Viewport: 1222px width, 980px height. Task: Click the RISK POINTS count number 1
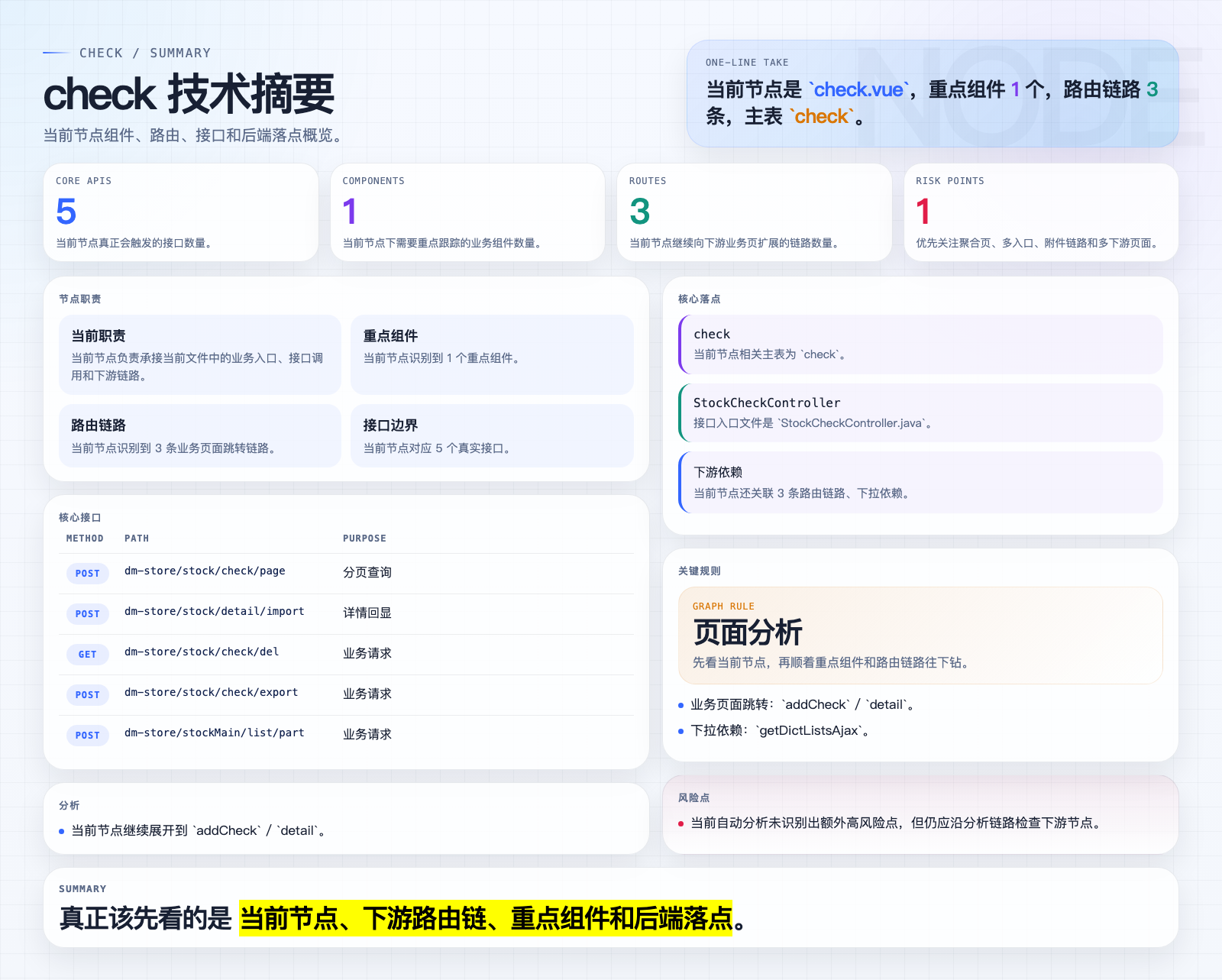point(923,212)
